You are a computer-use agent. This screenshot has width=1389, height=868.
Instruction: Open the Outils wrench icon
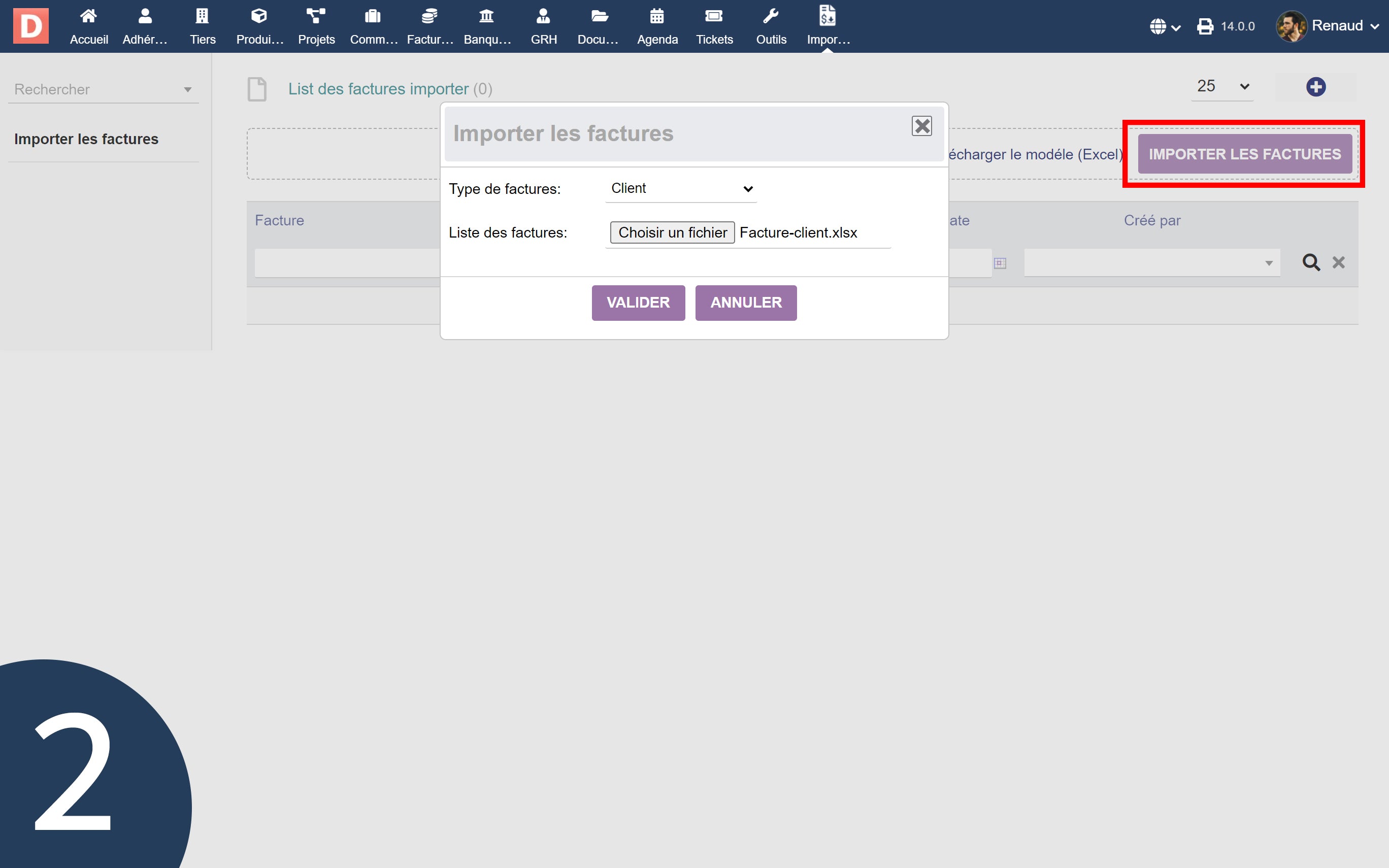point(770,17)
